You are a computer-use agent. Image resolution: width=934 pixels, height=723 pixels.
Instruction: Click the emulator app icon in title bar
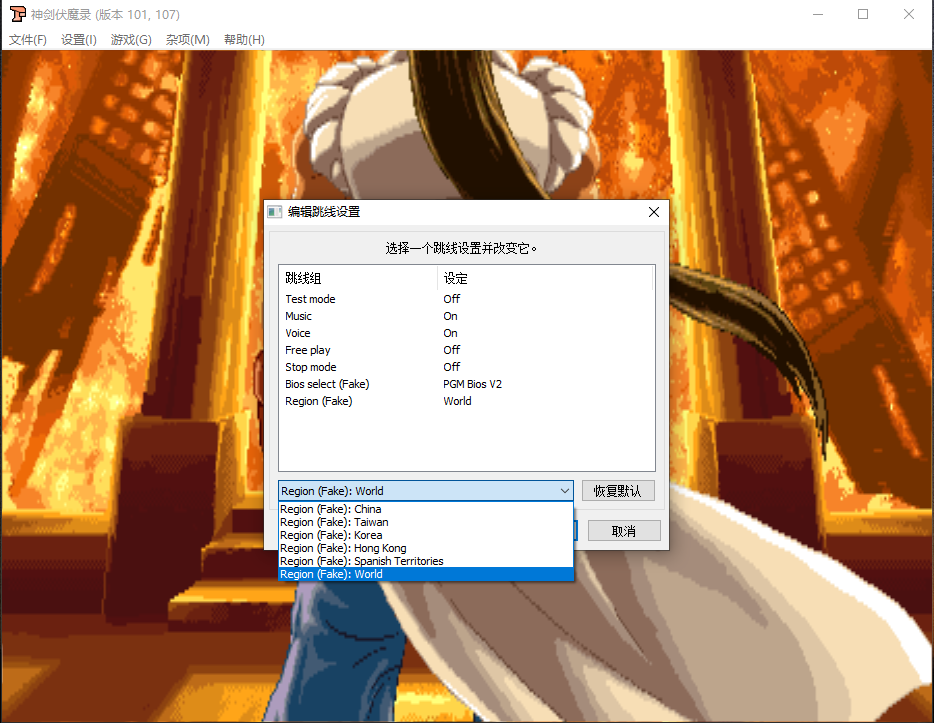18,14
